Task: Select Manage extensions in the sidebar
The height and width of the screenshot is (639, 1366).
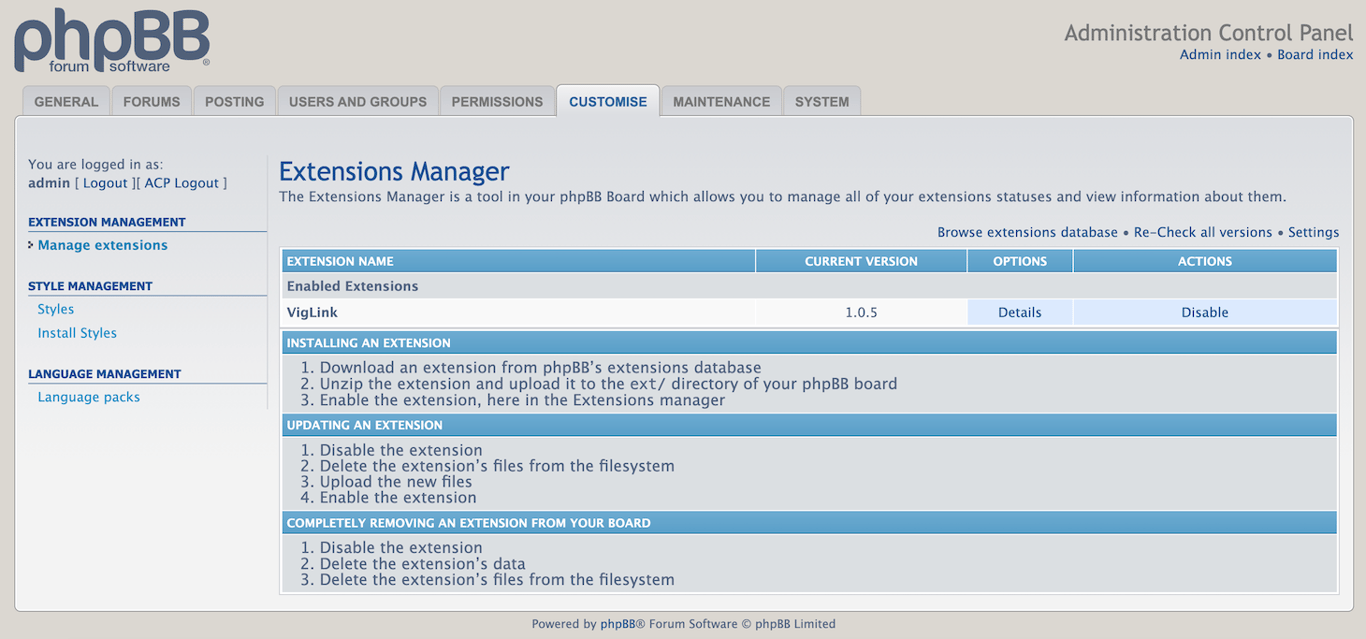Action: pyautogui.click(x=102, y=245)
